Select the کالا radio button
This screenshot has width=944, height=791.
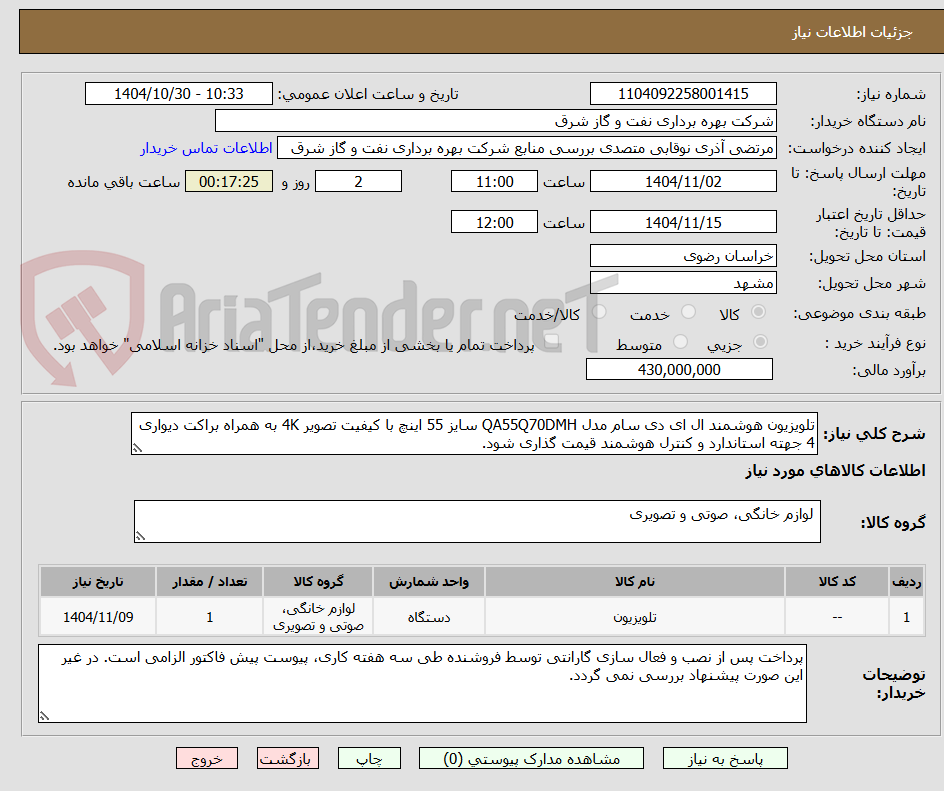[759, 312]
